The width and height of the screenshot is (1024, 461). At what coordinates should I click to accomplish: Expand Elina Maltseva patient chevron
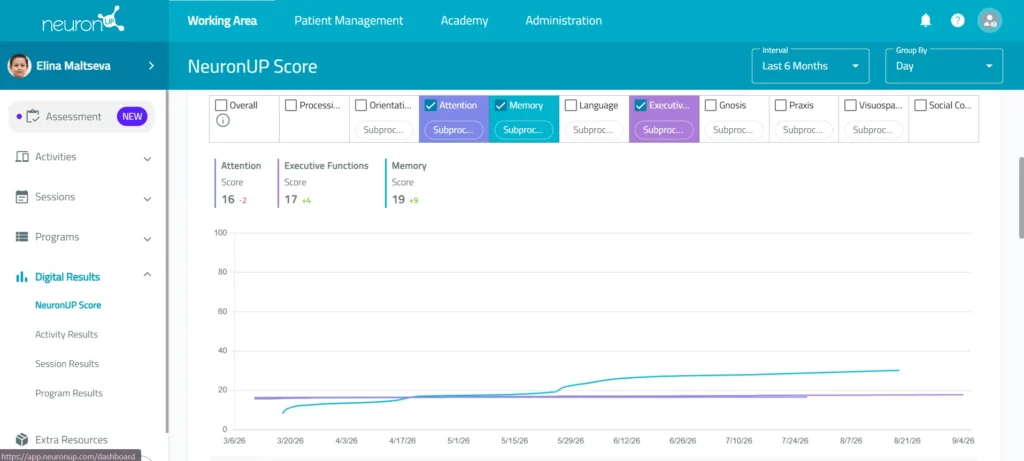[x=151, y=65]
